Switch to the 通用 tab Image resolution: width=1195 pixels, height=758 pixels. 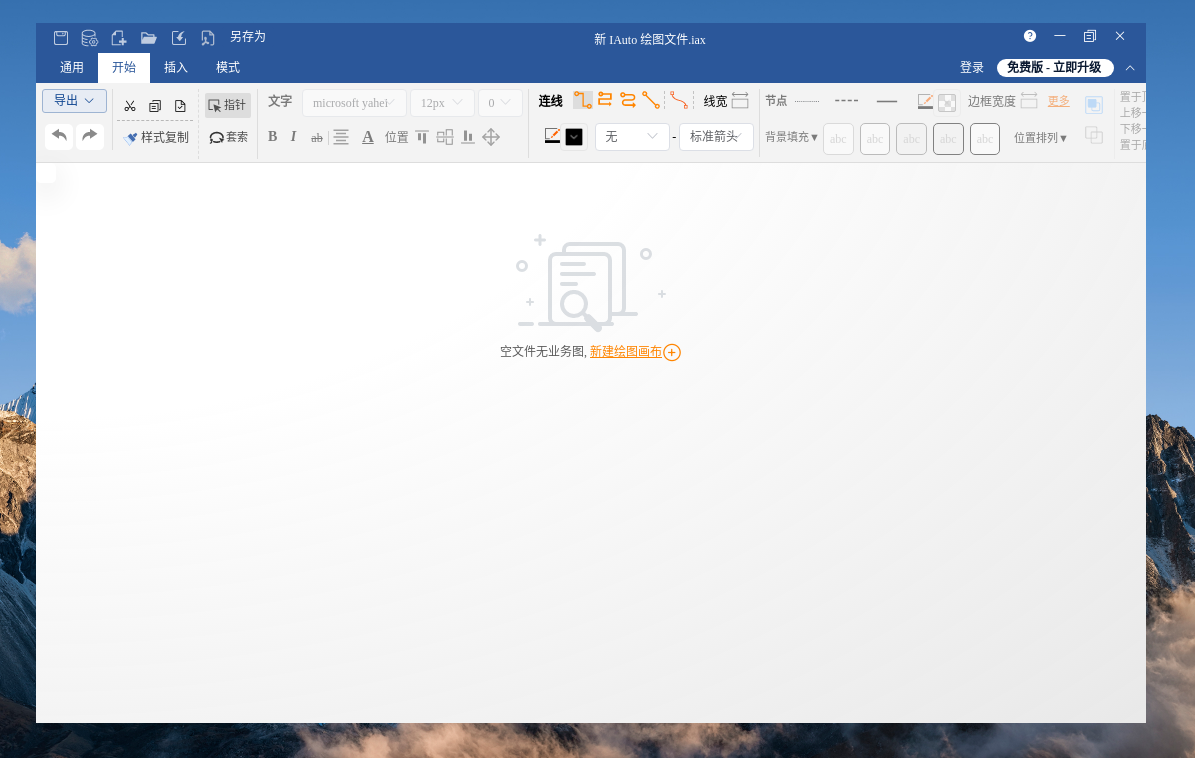click(72, 68)
